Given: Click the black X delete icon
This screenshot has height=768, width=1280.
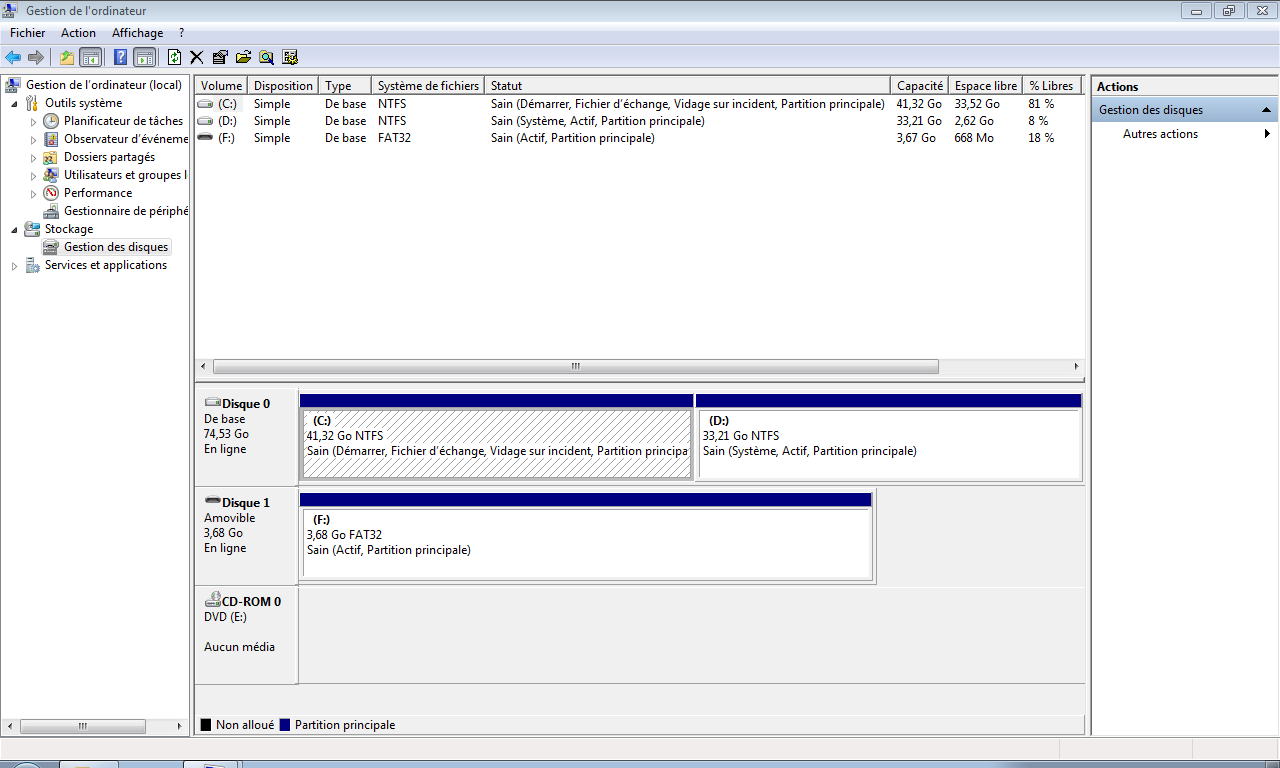Looking at the screenshot, I should [x=197, y=57].
